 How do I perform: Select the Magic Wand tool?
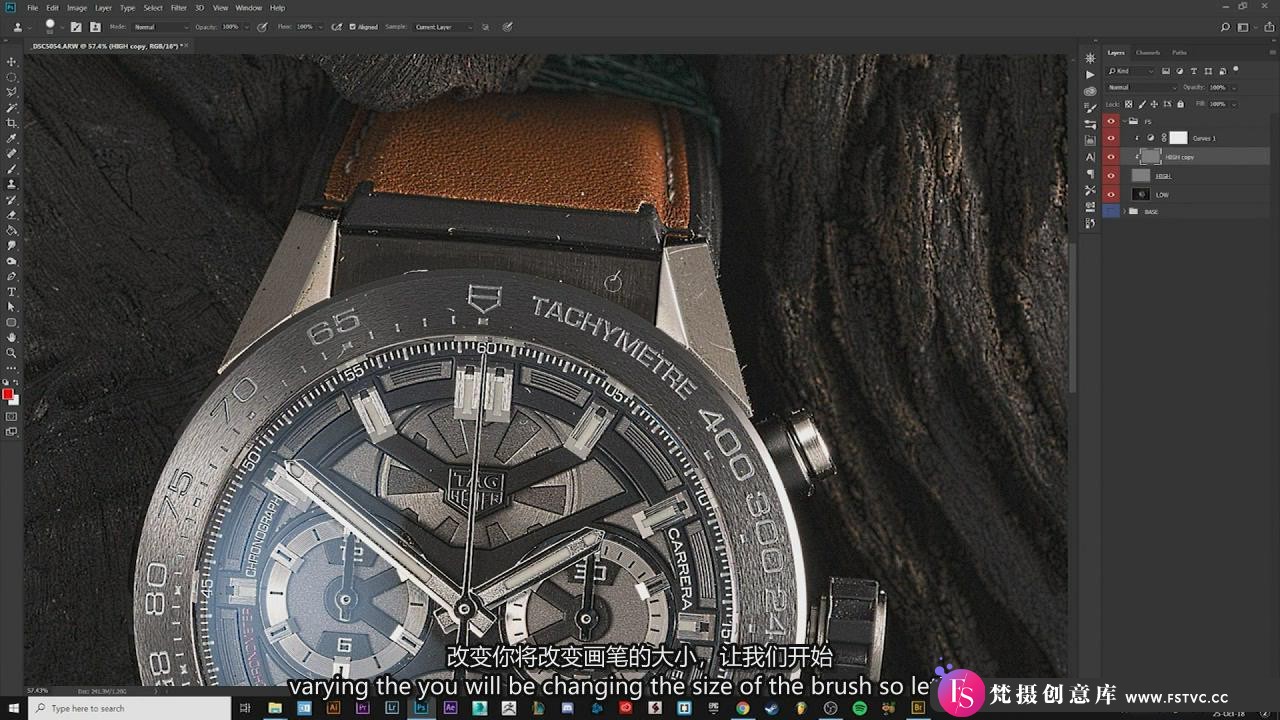tap(12, 107)
